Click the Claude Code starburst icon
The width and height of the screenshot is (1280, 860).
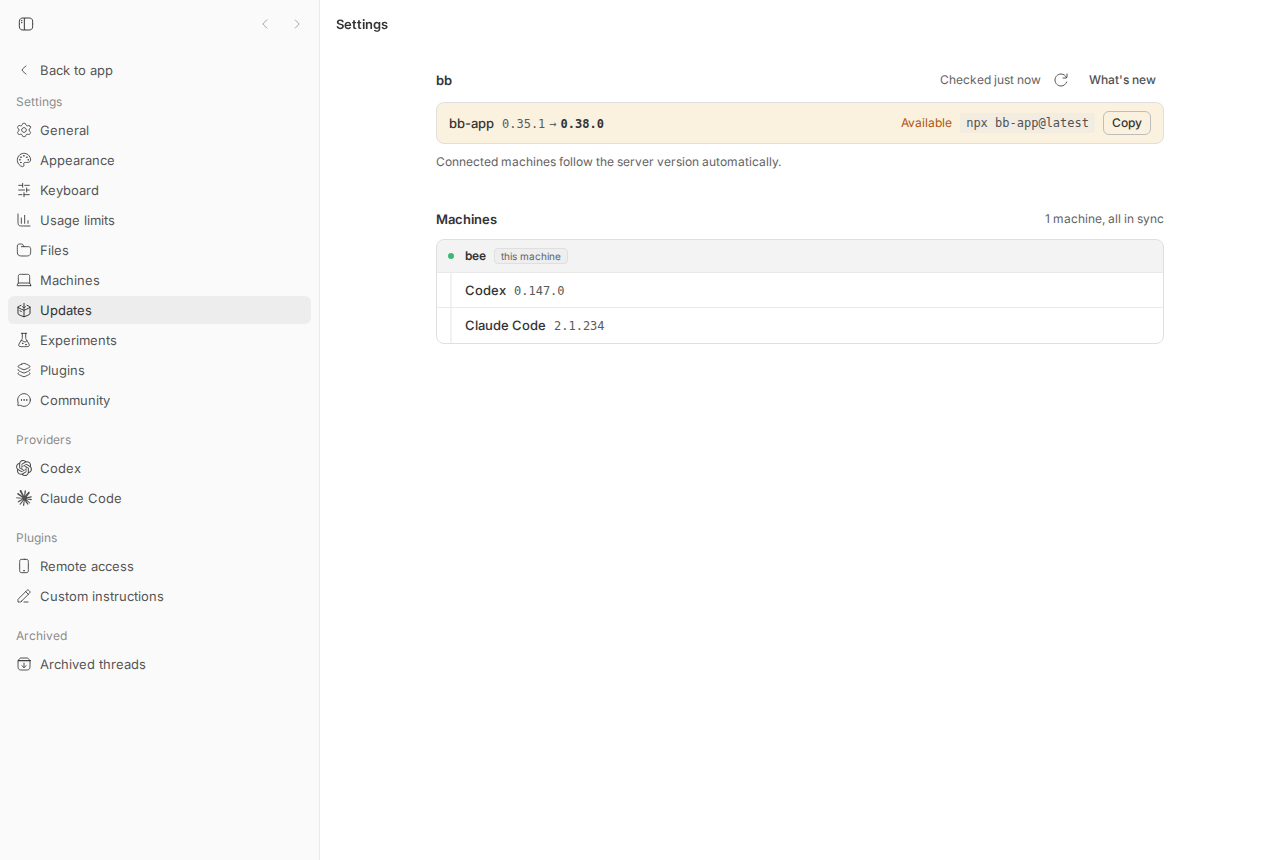coord(24,498)
